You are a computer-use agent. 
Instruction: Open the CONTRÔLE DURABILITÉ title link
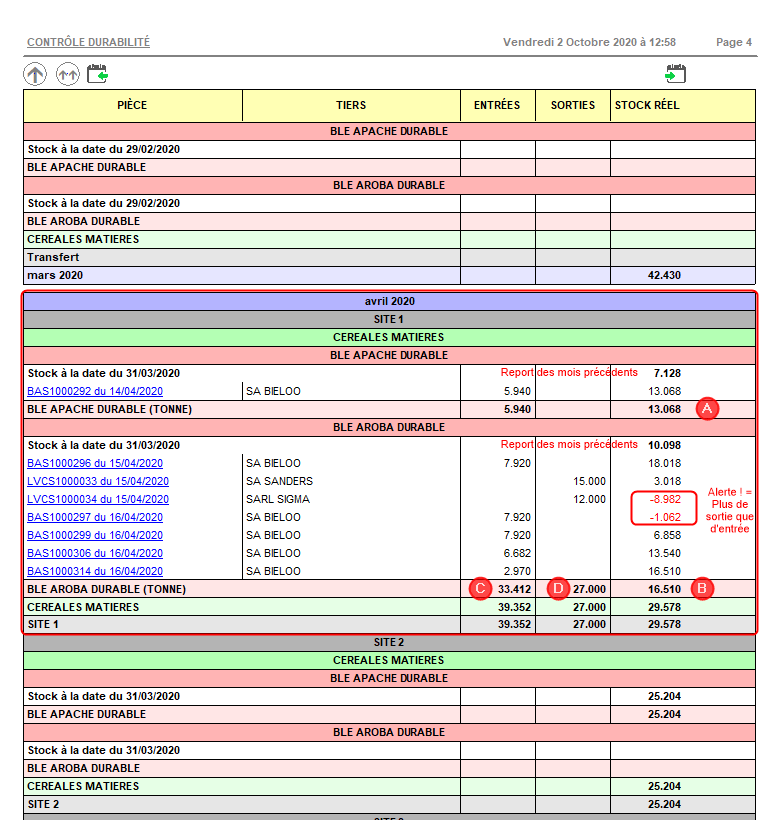click(x=88, y=43)
